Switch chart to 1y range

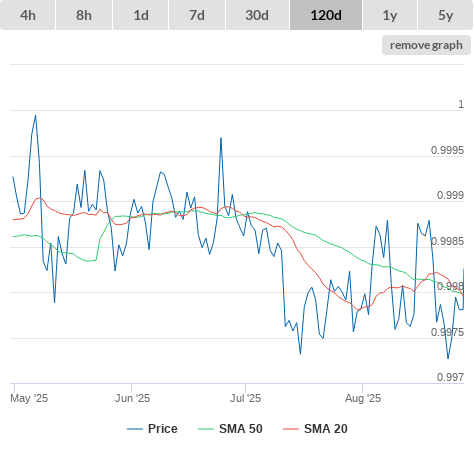click(x=390, y=15)
